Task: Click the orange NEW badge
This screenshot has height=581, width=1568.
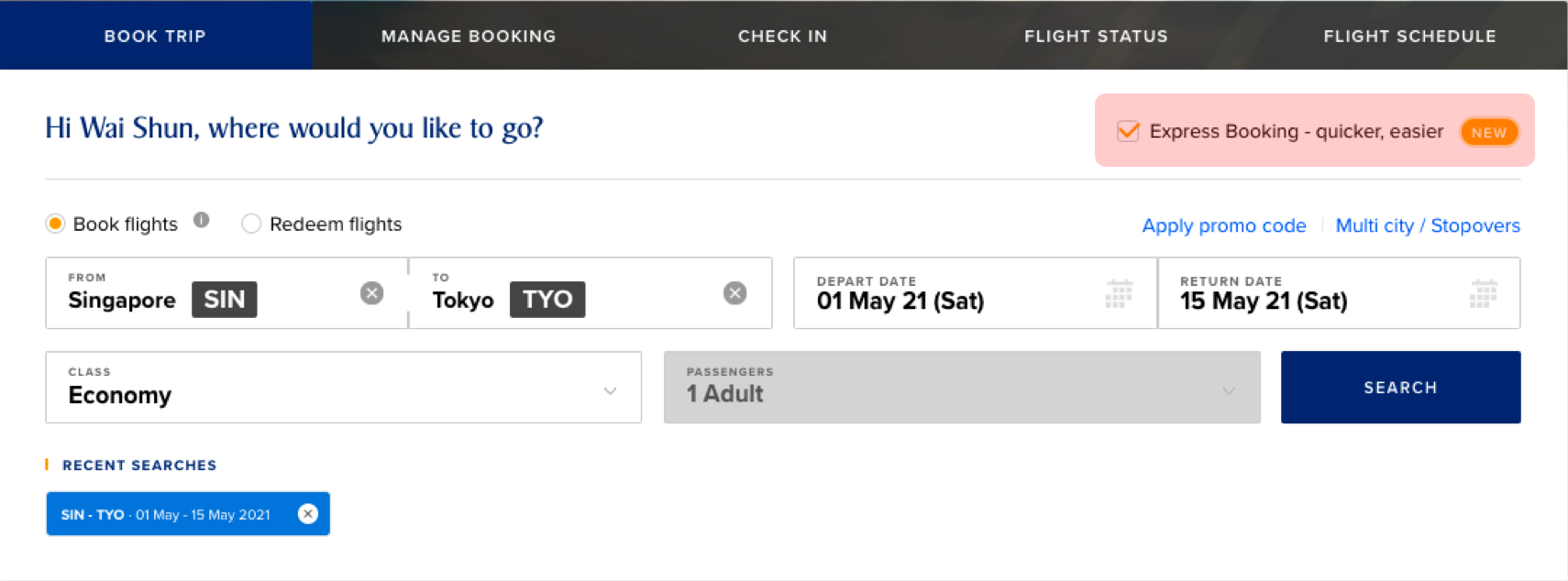Action: [x=1489, y=132]
